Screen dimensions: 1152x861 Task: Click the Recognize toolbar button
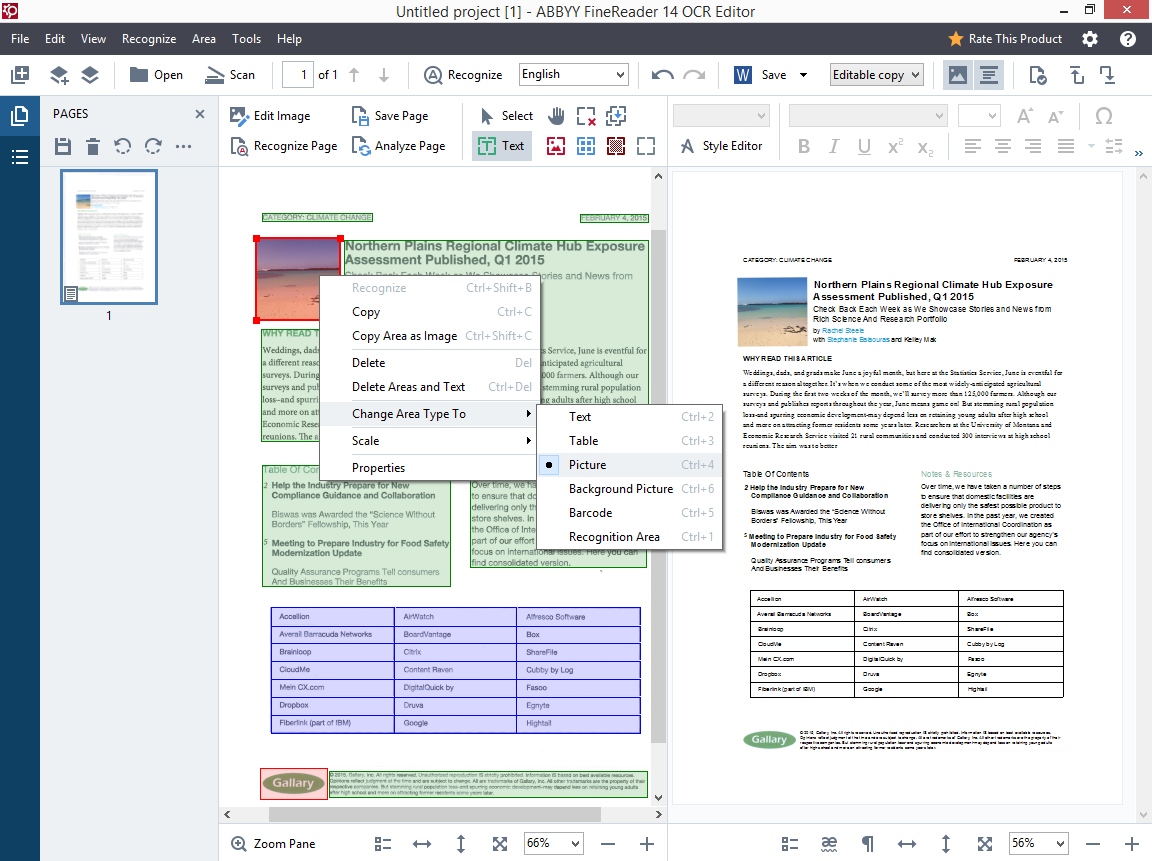click(464, 75)
